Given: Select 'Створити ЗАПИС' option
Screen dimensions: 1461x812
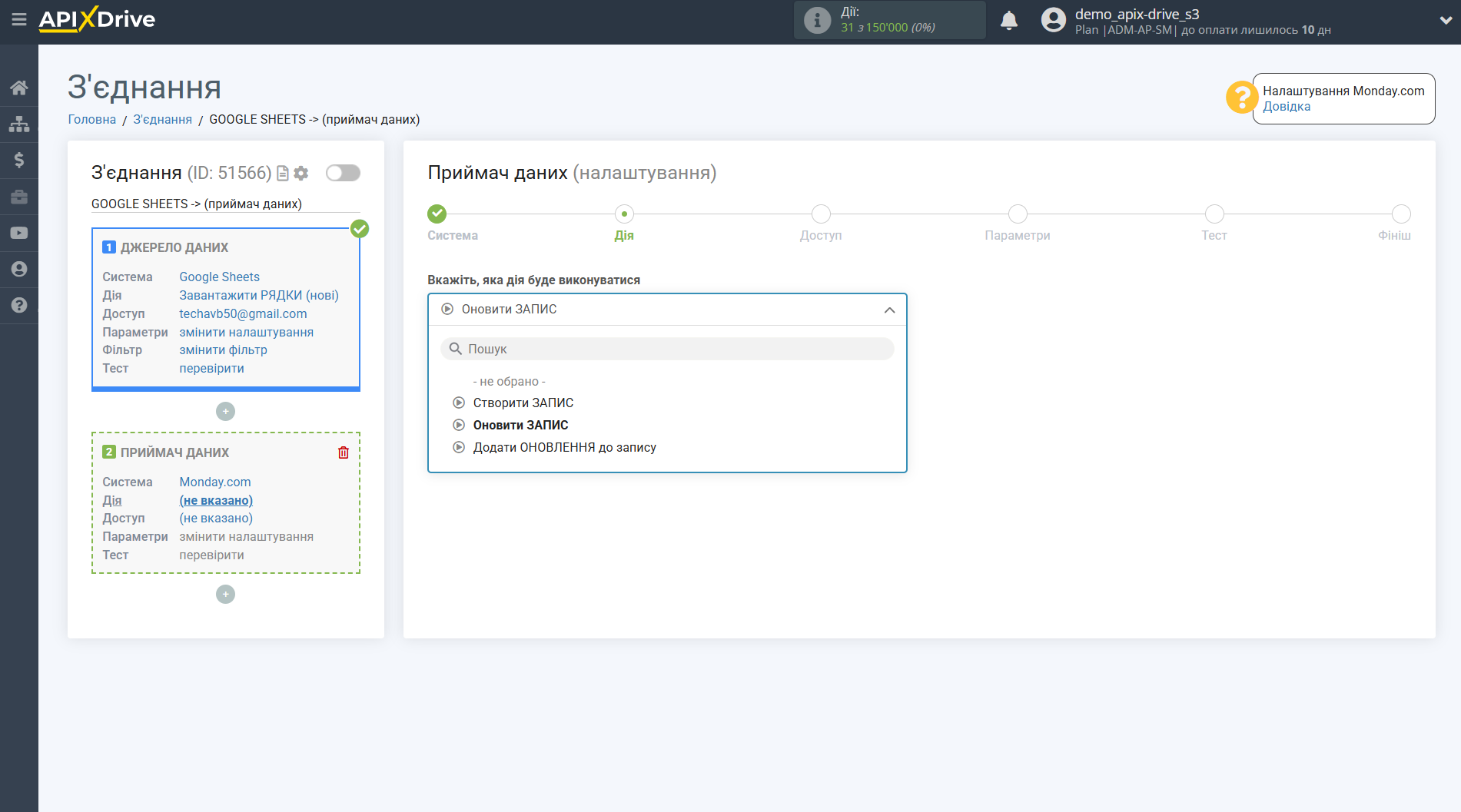Looking at the screenshot, I should [x=523, y=403].
